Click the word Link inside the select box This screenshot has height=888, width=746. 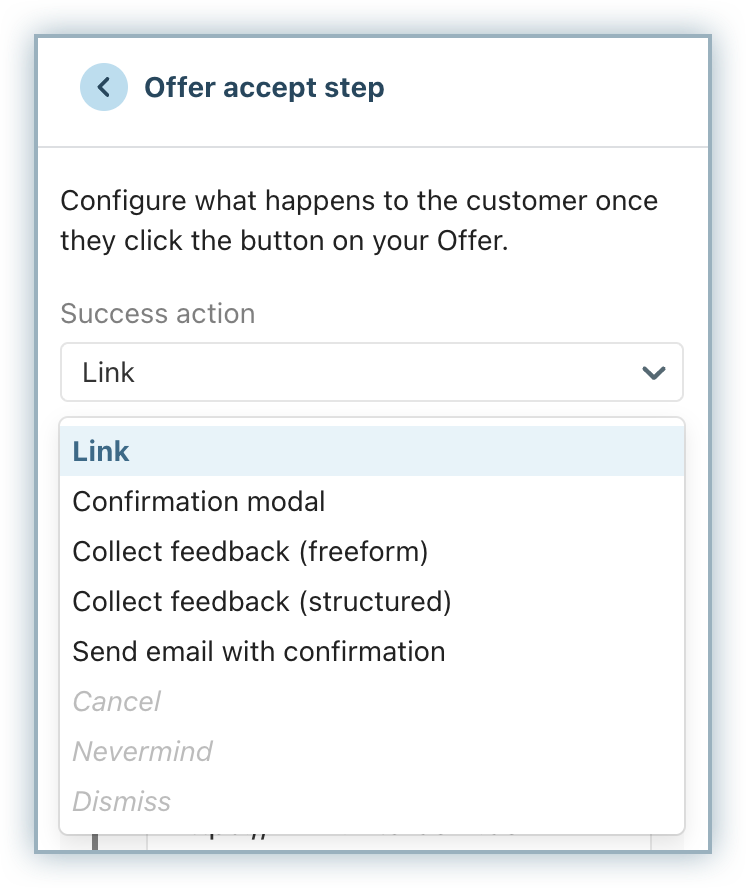(108, 373)
